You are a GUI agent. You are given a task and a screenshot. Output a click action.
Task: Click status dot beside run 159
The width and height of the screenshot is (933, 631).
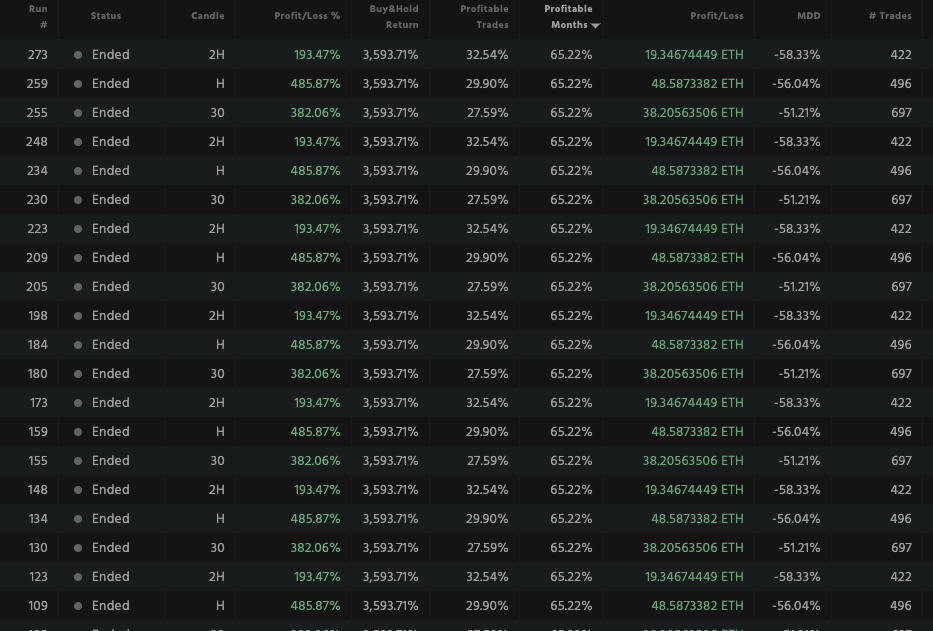point(78,432)
